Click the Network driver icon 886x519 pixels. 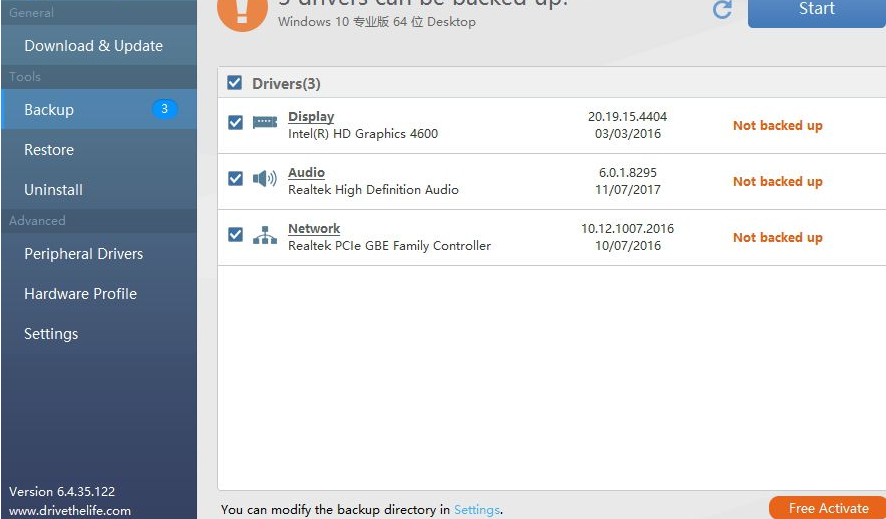(x=265, y=235)
